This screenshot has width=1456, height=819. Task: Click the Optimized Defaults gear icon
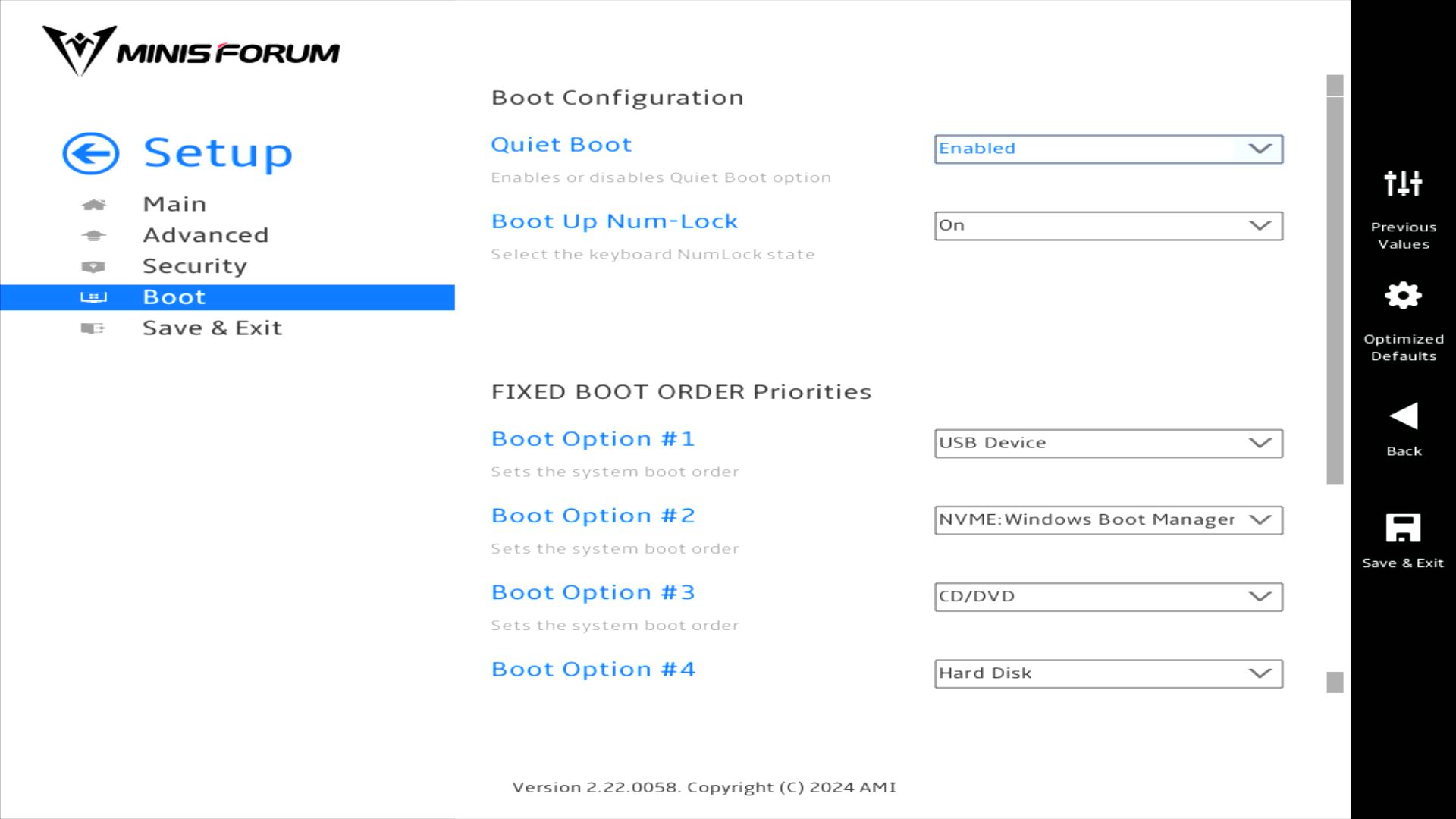[x=1403, y=296]
